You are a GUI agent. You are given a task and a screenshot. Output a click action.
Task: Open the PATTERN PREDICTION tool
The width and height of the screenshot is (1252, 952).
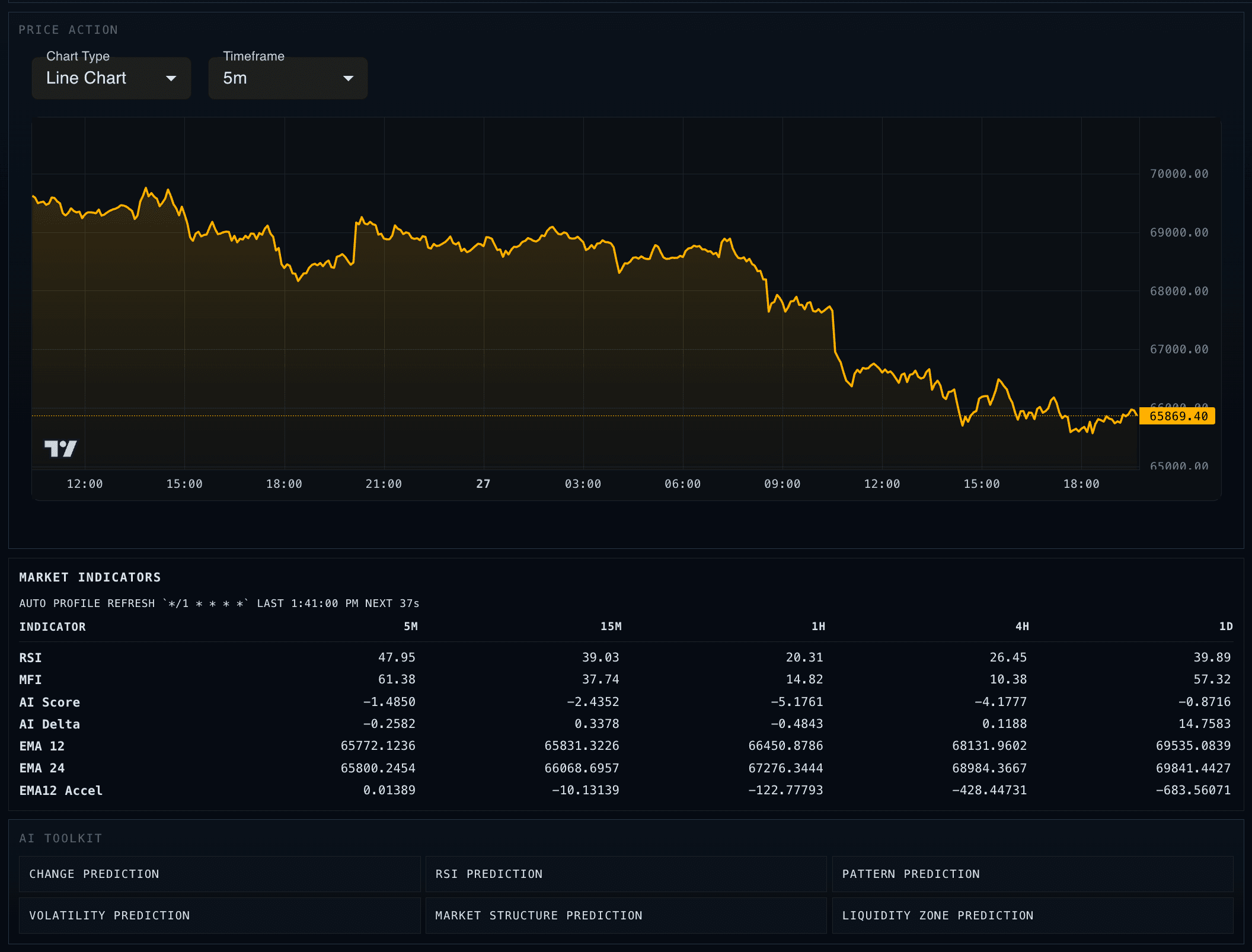point(1033,874)
